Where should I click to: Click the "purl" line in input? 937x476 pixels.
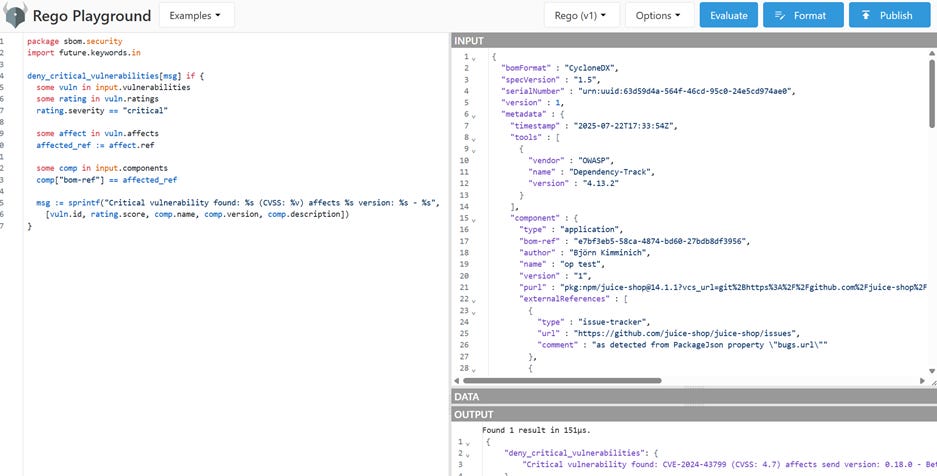722,287
